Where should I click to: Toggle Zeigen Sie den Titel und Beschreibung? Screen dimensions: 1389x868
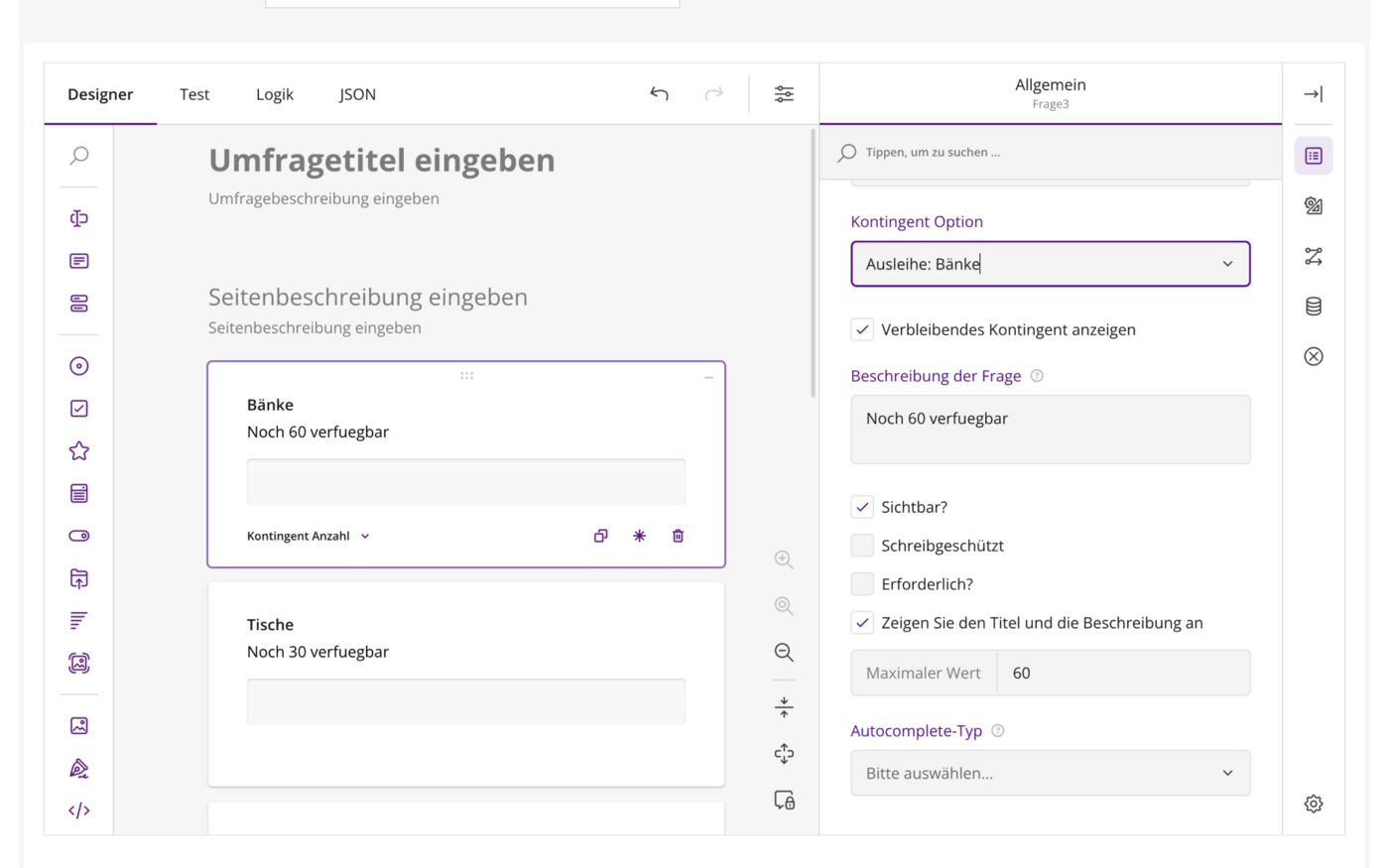click(x=862, y=623)
